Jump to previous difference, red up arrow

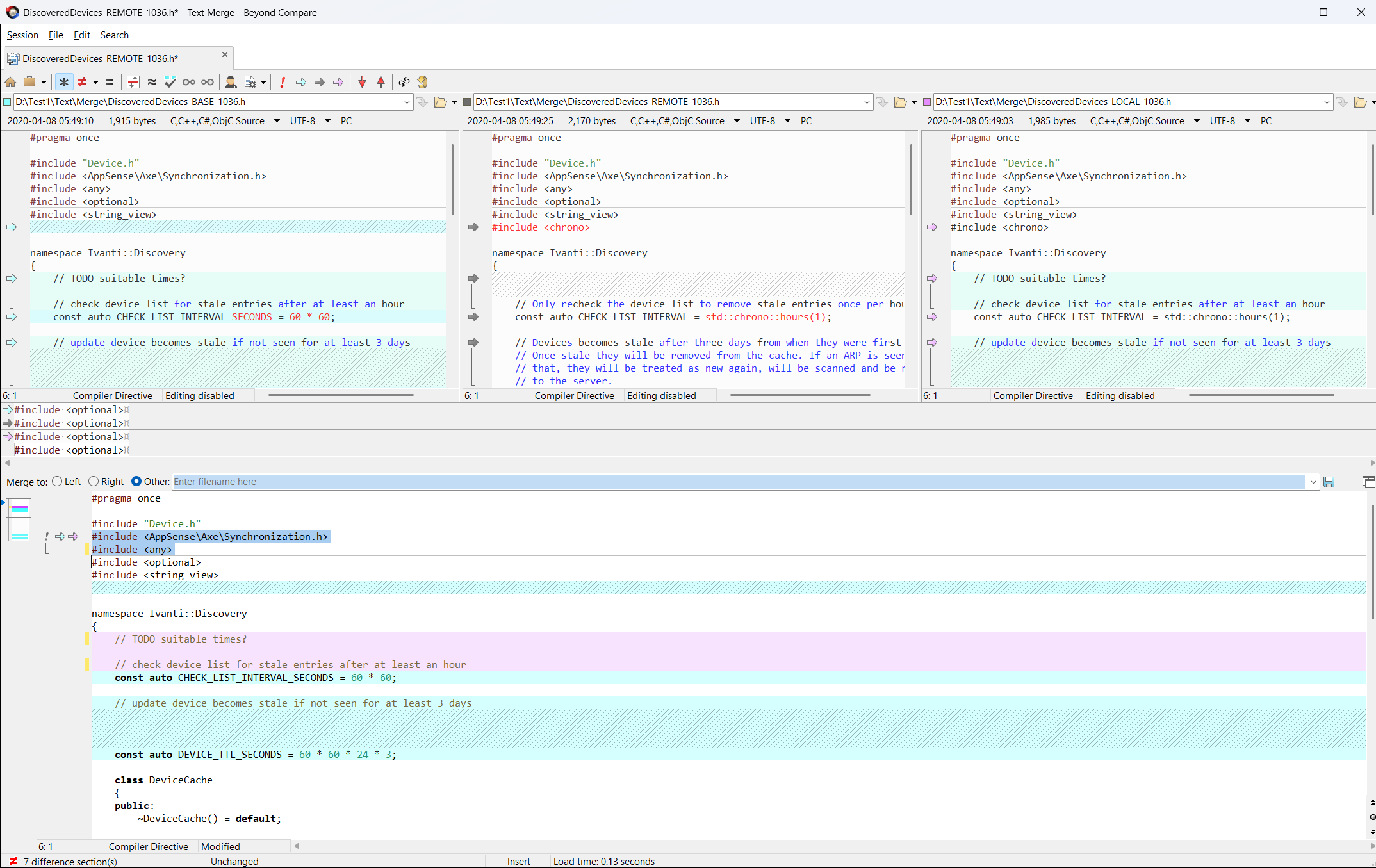point(381,82)
